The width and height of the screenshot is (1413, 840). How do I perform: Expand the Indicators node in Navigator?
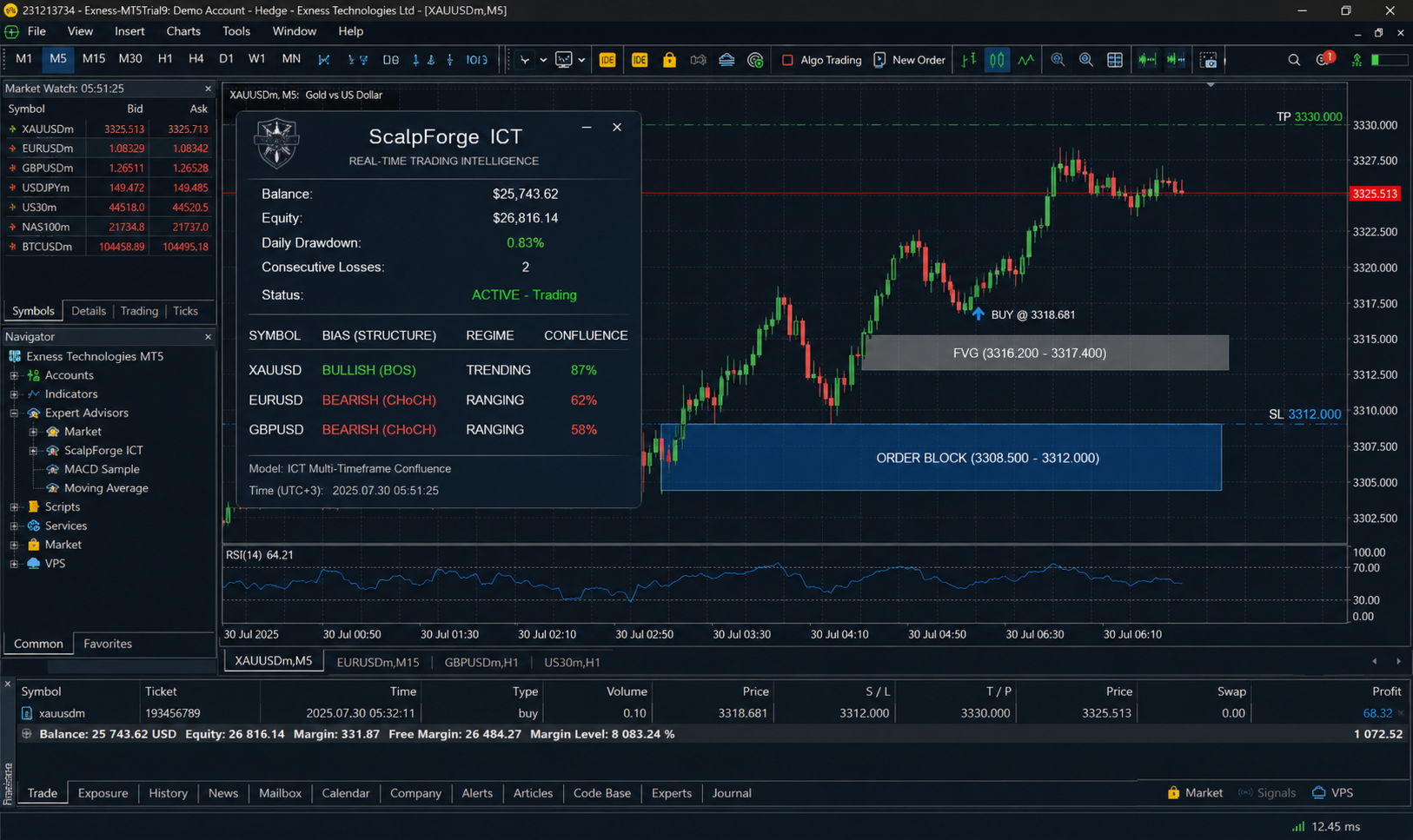[14, 394]
